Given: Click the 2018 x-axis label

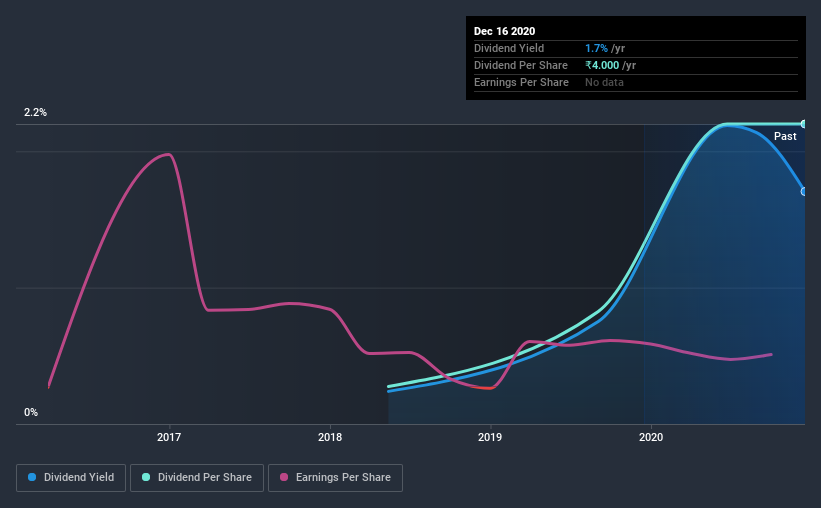Looking at the screenshot, I should 330,437.
